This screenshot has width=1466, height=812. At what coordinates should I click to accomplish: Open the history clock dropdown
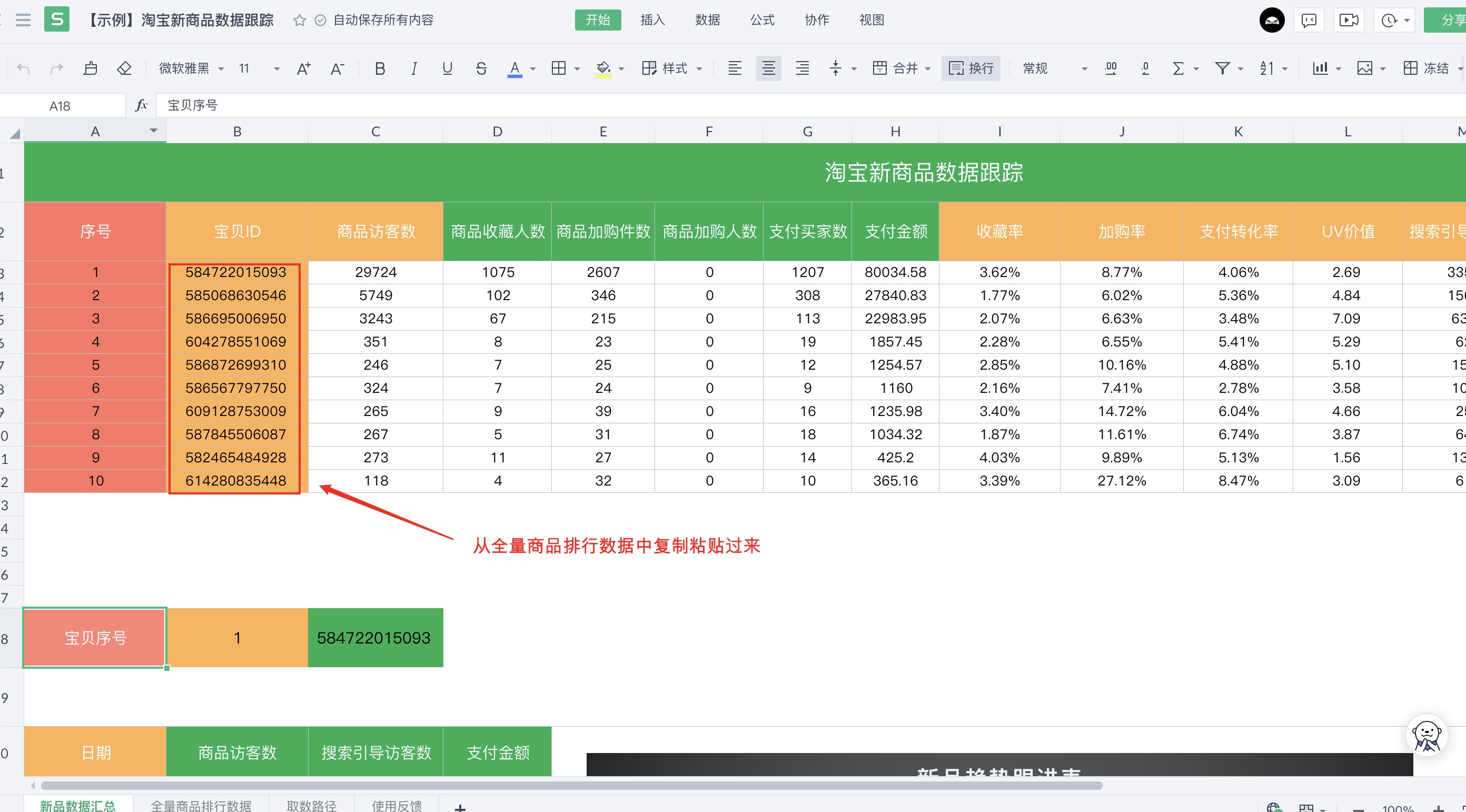(x=1394, y=21)
